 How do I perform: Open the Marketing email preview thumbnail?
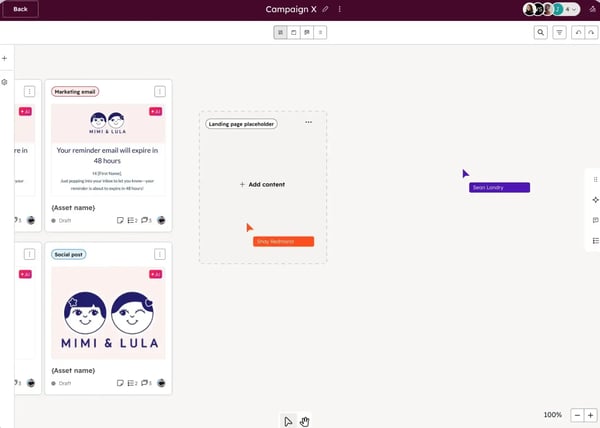[x=108, y=150]
